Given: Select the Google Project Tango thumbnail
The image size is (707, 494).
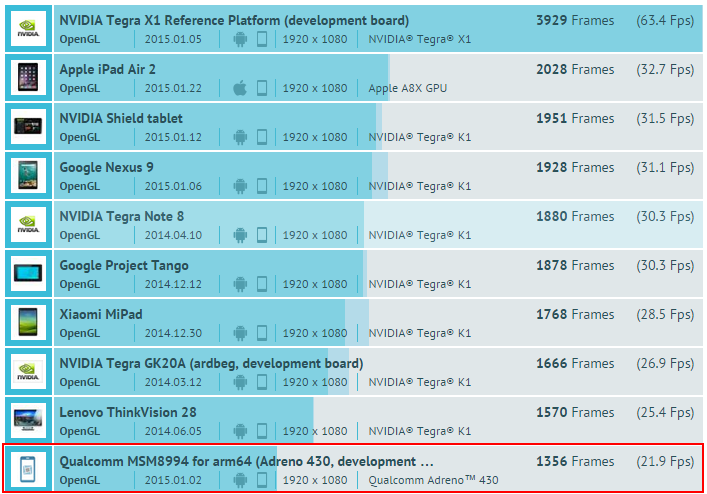Looking at the screenshot, I should [x=28, y=274].
